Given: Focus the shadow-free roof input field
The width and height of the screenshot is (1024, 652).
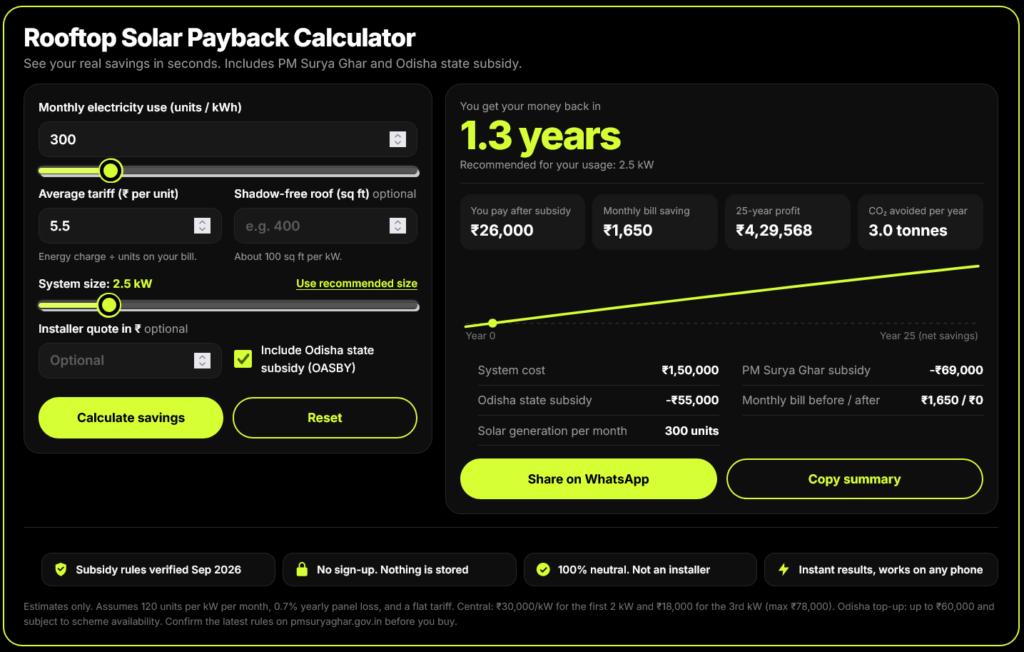Looking at the screenshot, I should pos(325,225).
